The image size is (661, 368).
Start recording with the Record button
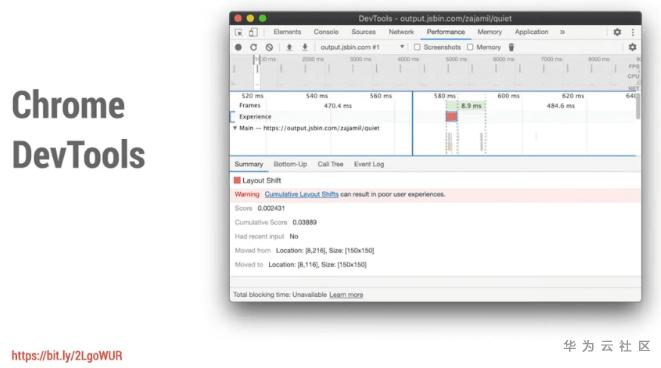(x=238, y=47)
